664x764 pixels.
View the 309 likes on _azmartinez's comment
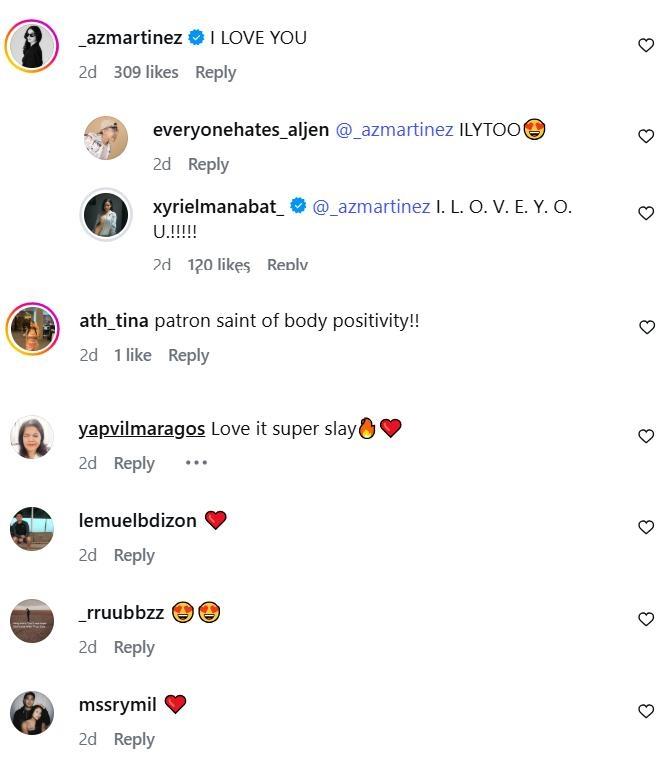pyautogui.click(x=146, y=72)
